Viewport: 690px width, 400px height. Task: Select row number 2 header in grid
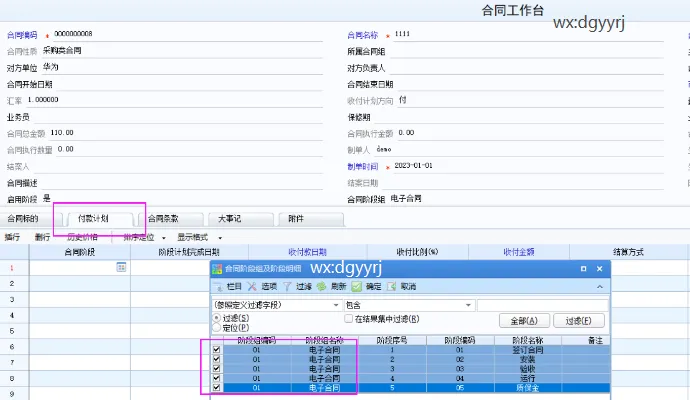[12, 283]
